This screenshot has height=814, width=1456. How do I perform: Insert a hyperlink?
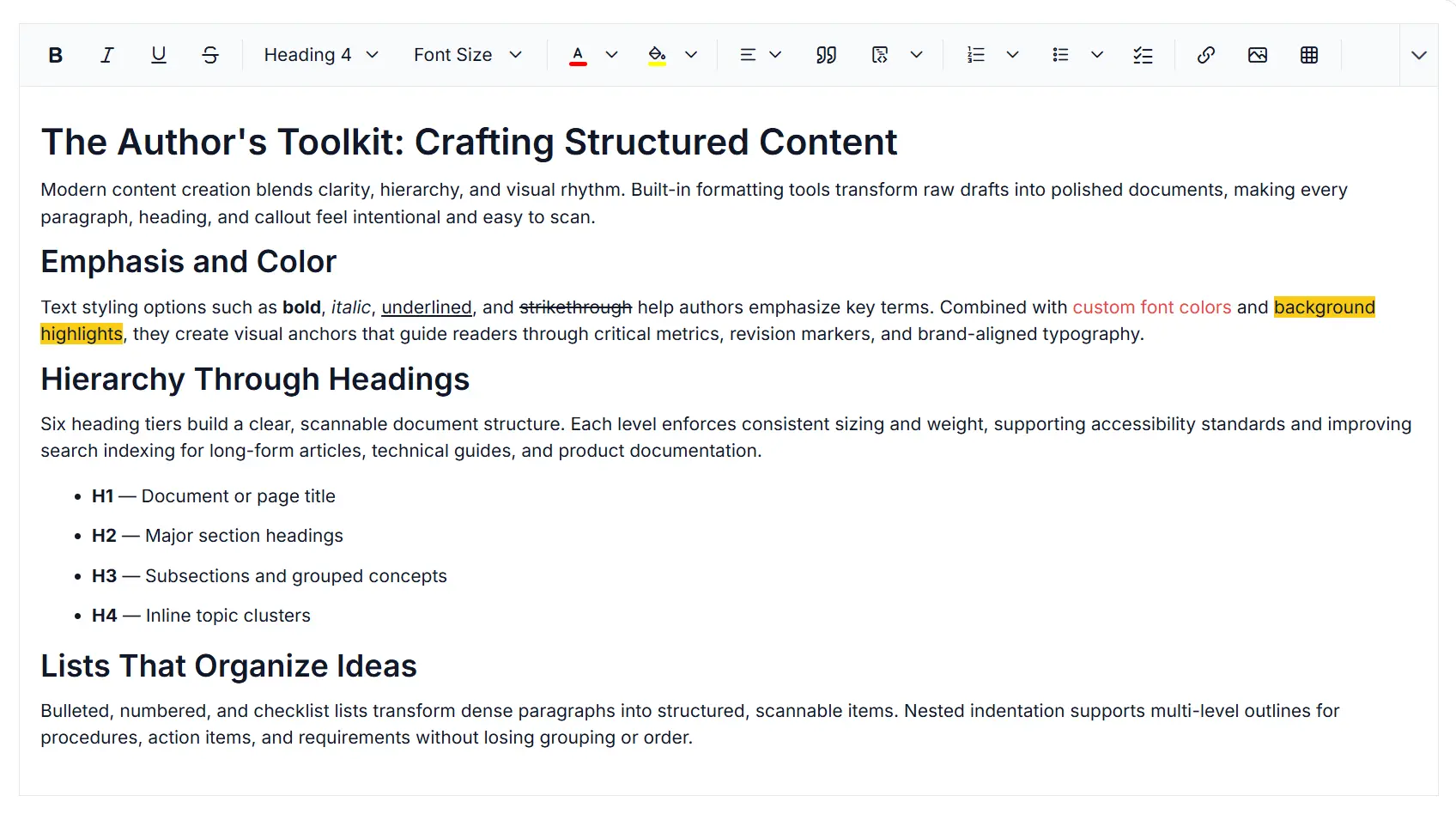click(x=1206, y=55)
